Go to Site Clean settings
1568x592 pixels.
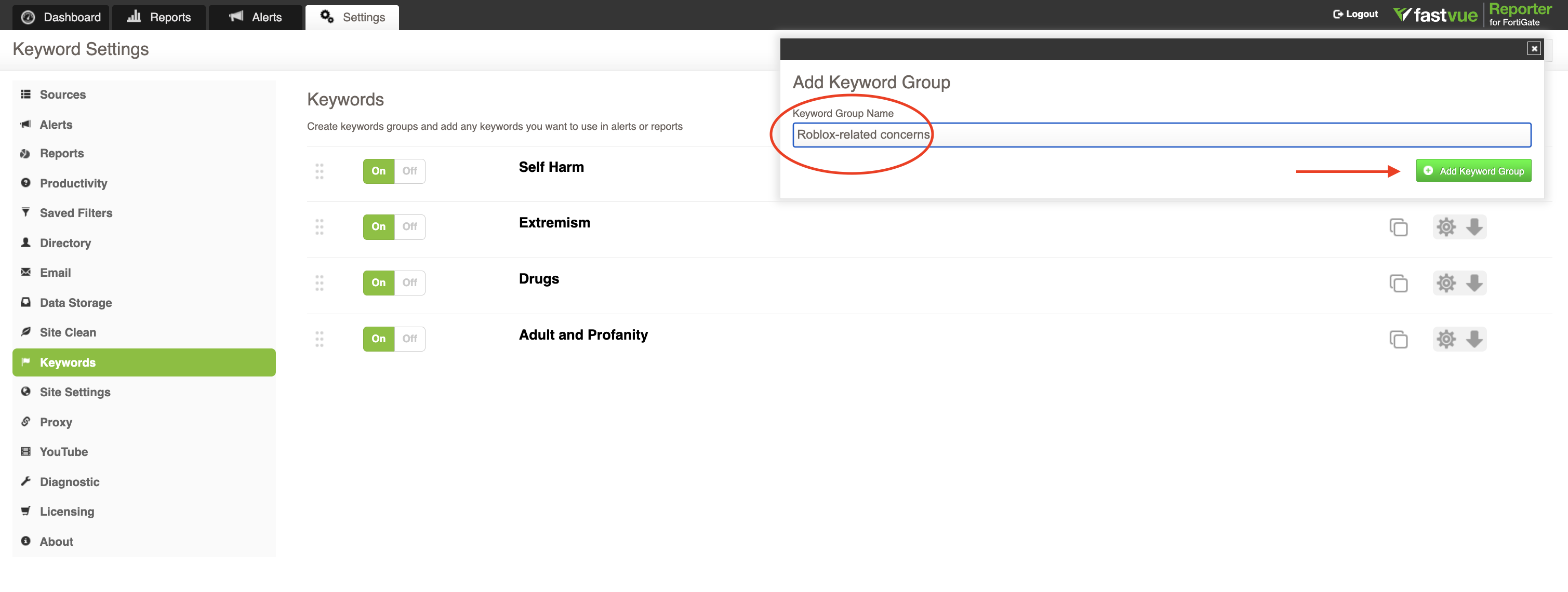pyautogui.click(x=143, y=332)
